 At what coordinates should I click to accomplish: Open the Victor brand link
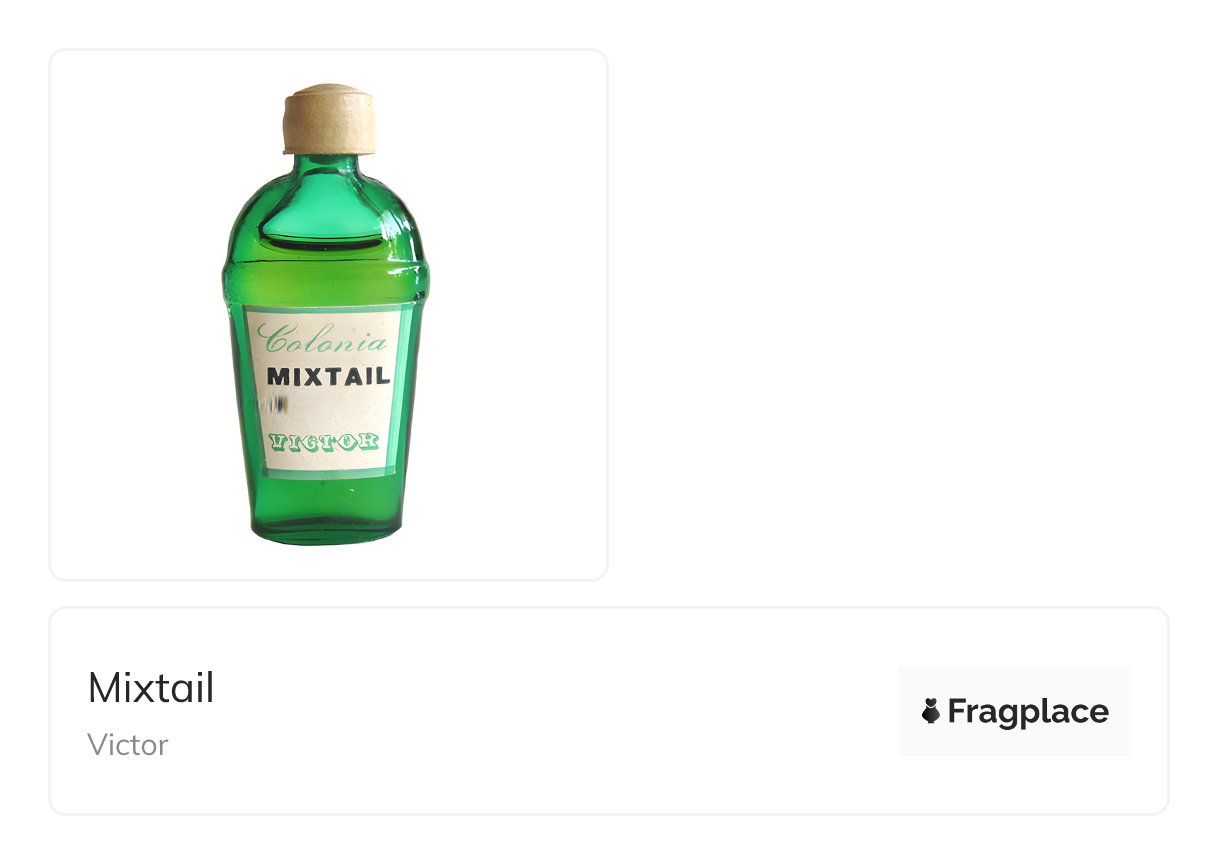point(127,745)
